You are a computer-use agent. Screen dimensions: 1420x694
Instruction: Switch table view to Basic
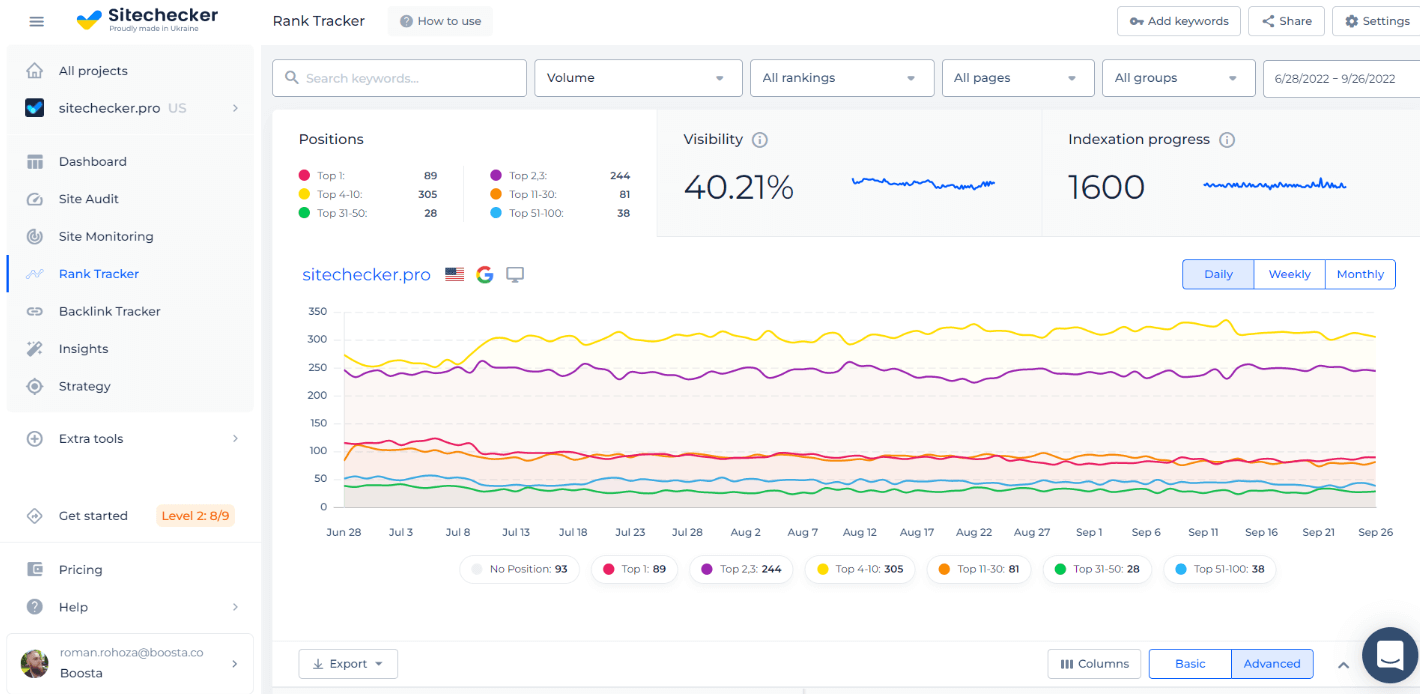tap(1190, 664)
